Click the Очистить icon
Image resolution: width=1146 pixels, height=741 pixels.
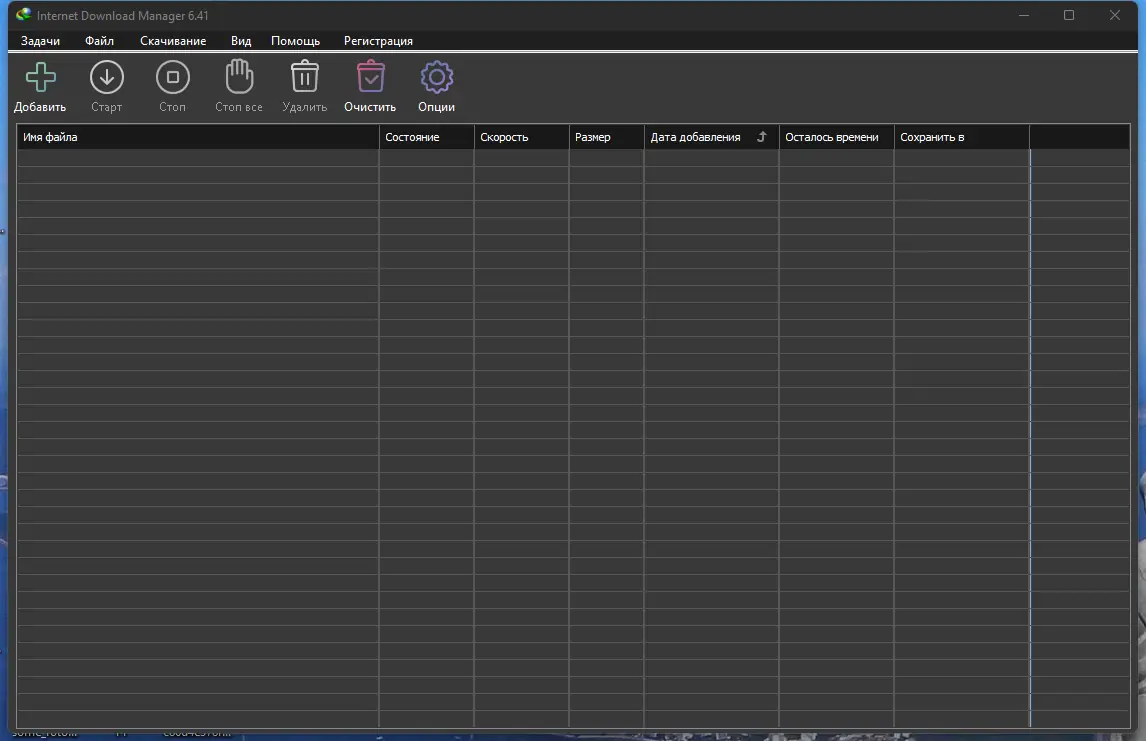click(371, 77)
